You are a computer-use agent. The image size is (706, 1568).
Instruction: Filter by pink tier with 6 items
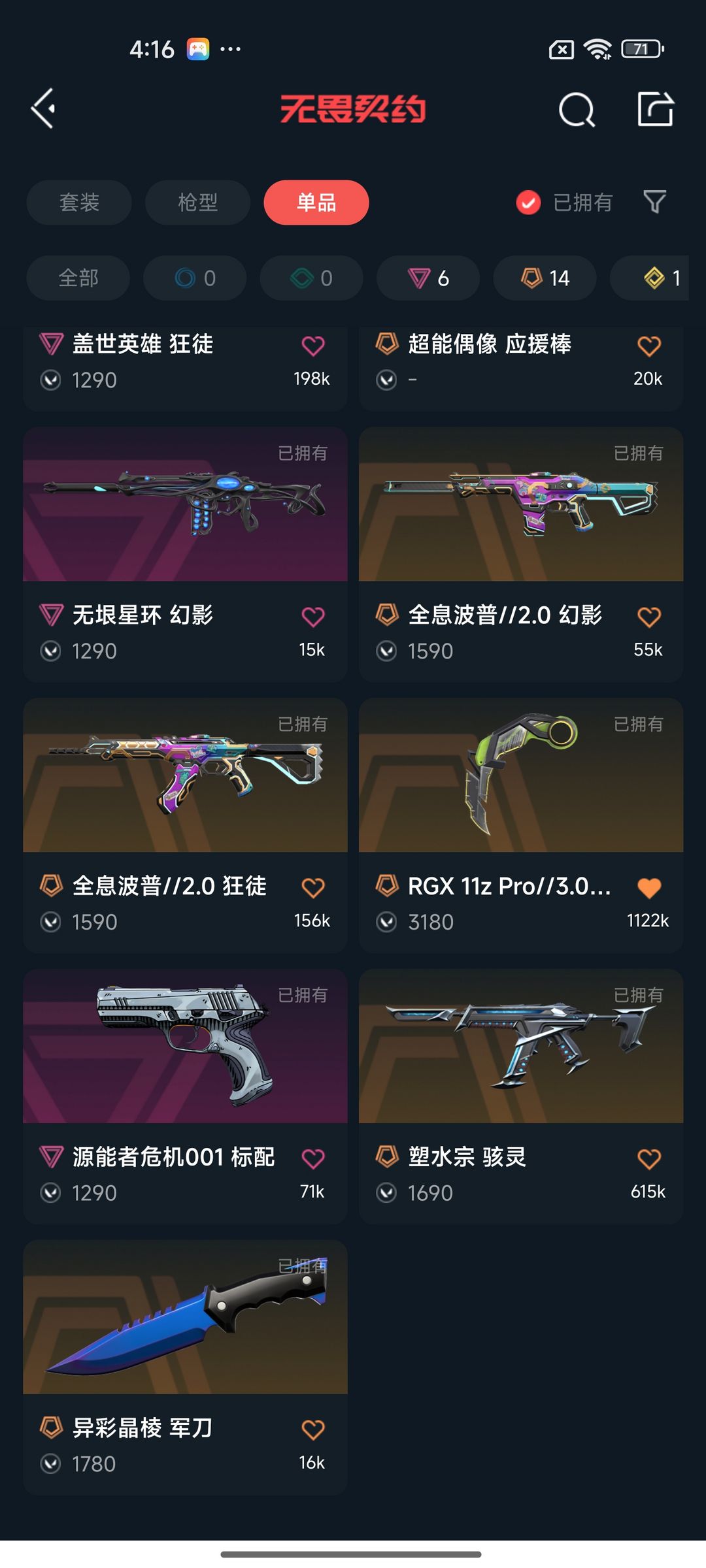click(428, 278)
